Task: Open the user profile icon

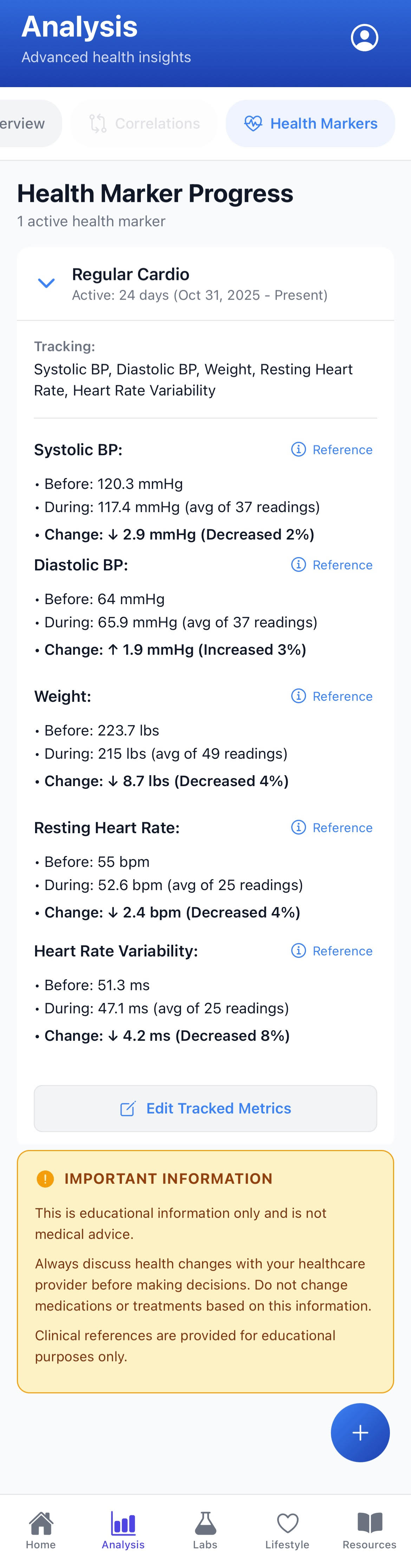Action: click(364, 37)
